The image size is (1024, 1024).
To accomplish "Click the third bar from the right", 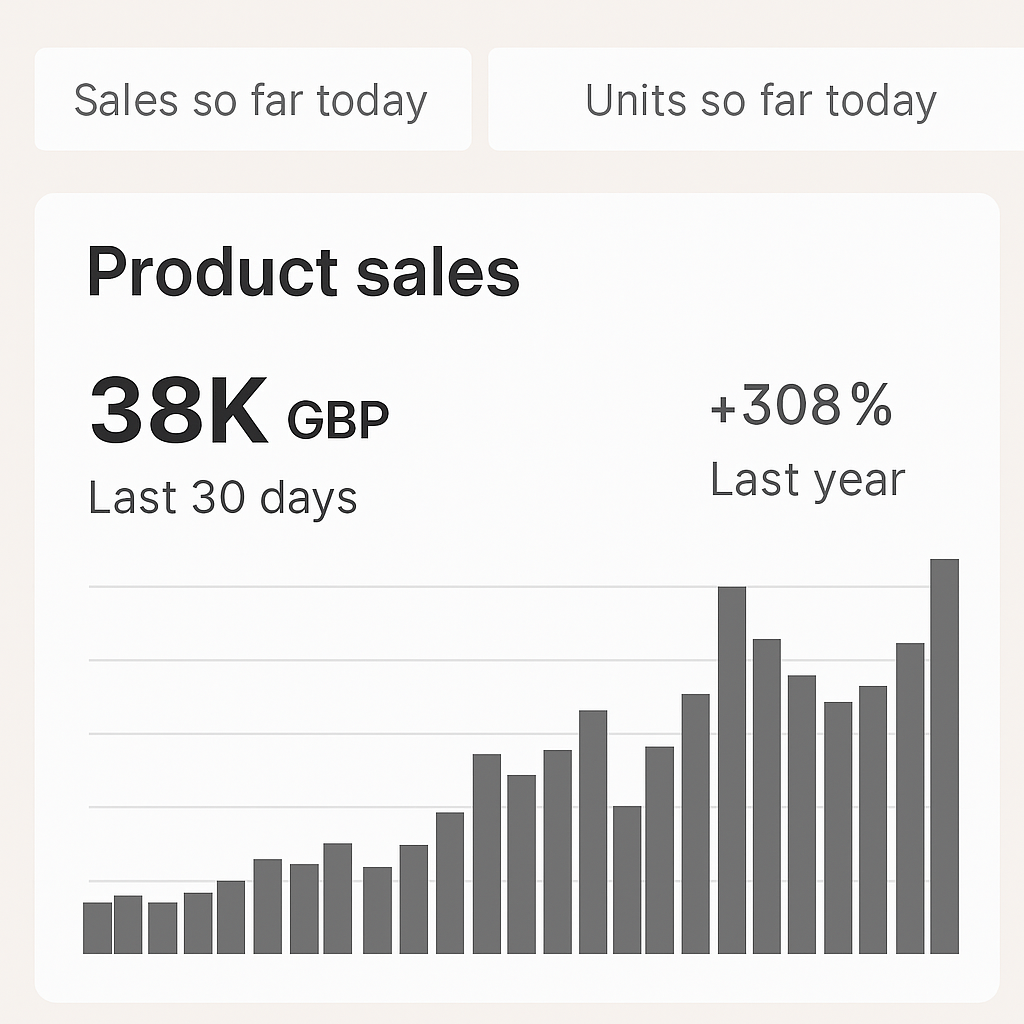I will pos(873,820).
